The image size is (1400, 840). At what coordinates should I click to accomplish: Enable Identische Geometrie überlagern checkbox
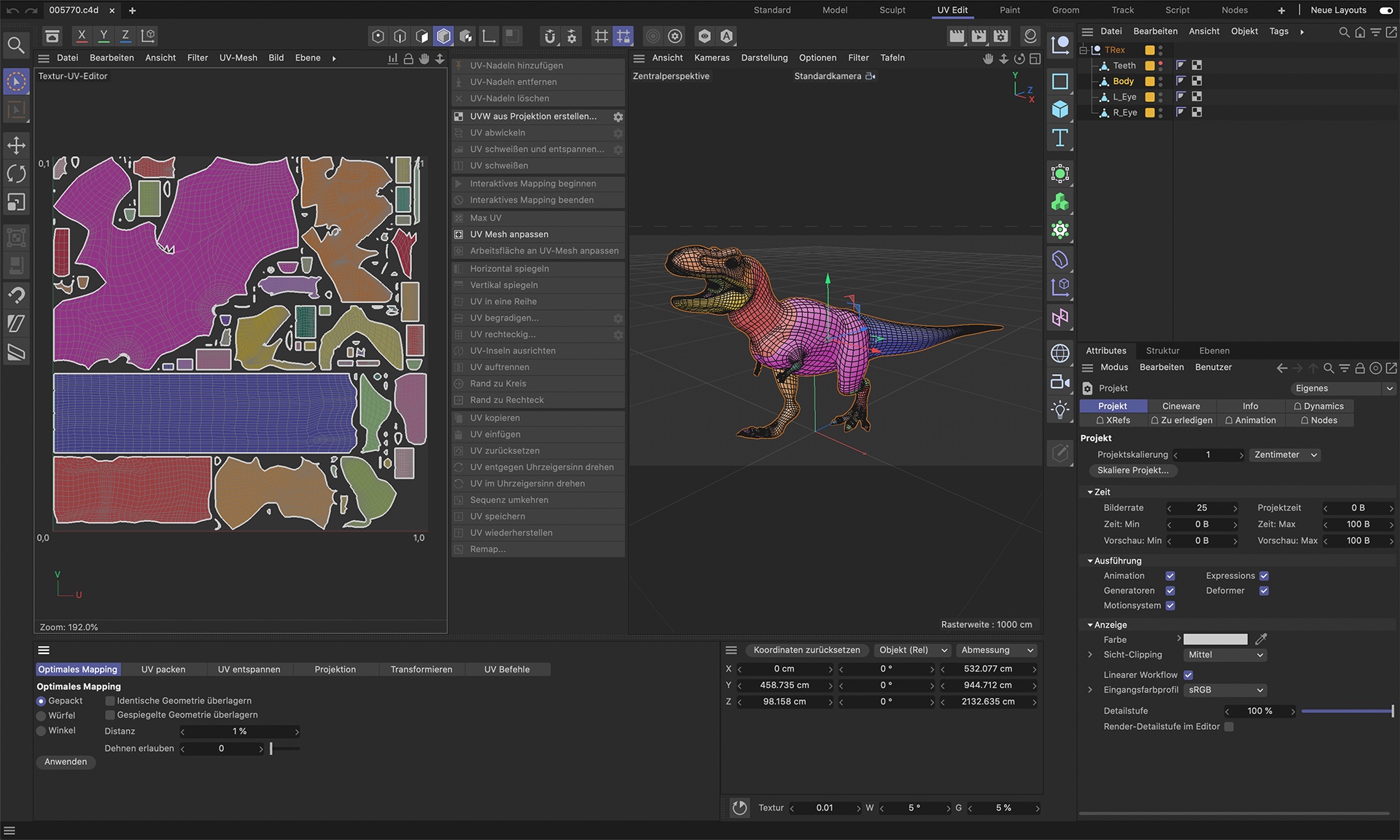click(110, 701)
